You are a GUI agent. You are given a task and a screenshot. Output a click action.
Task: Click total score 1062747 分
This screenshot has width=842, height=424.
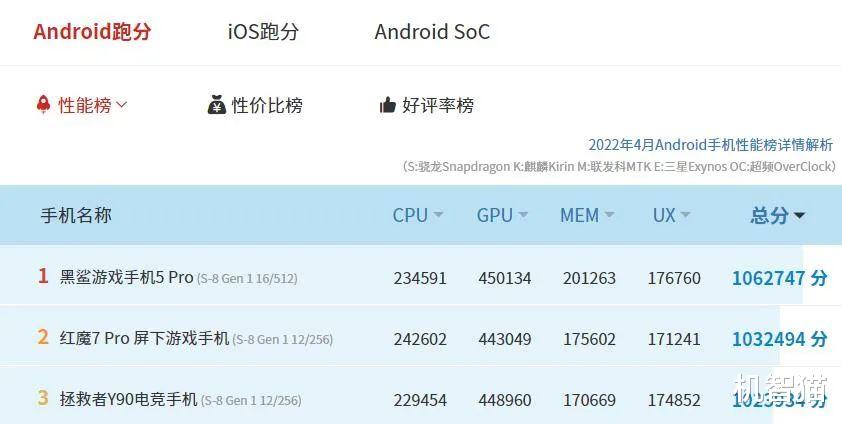[x=779, y=278]
